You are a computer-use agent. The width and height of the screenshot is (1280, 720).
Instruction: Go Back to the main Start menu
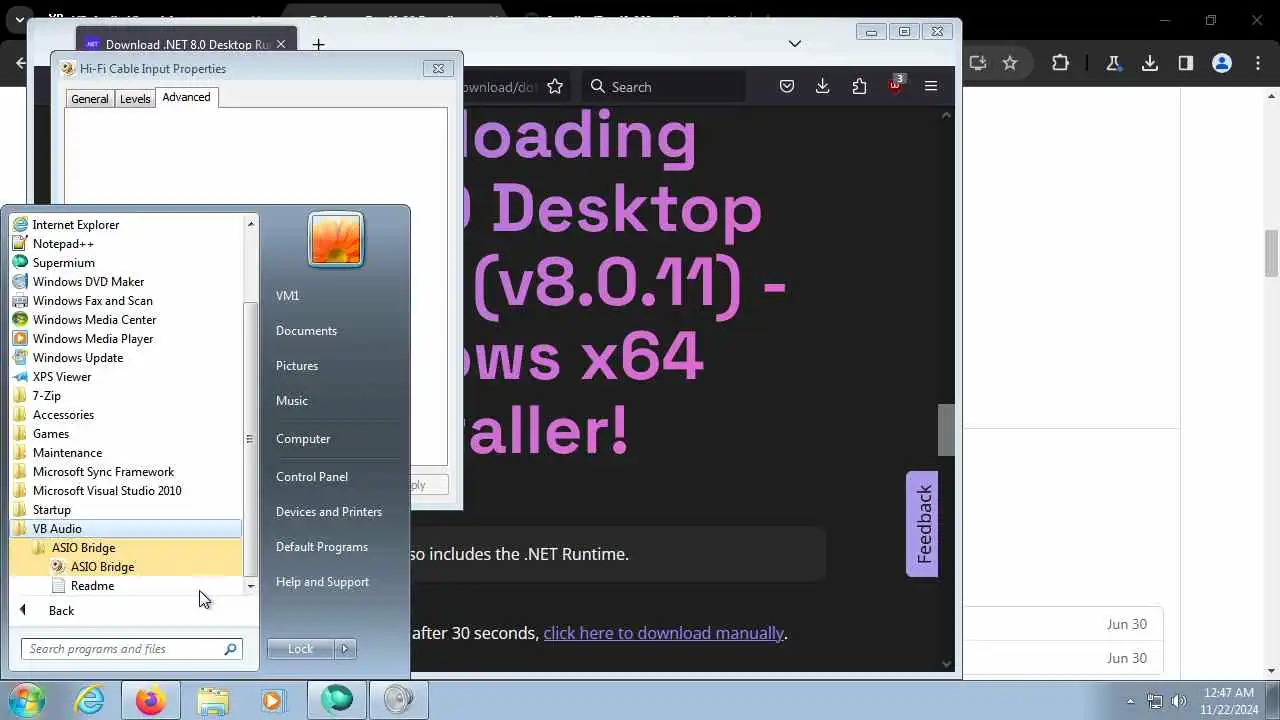point(61,611)
